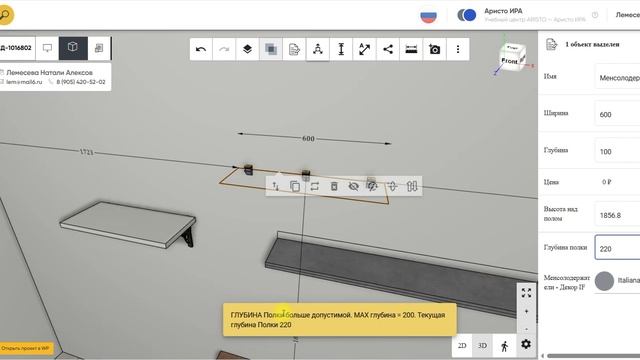Viewport: 640px width, 360px height.
Task: Edit the Высота над полом field 1856.8
Action: point(617,215)
